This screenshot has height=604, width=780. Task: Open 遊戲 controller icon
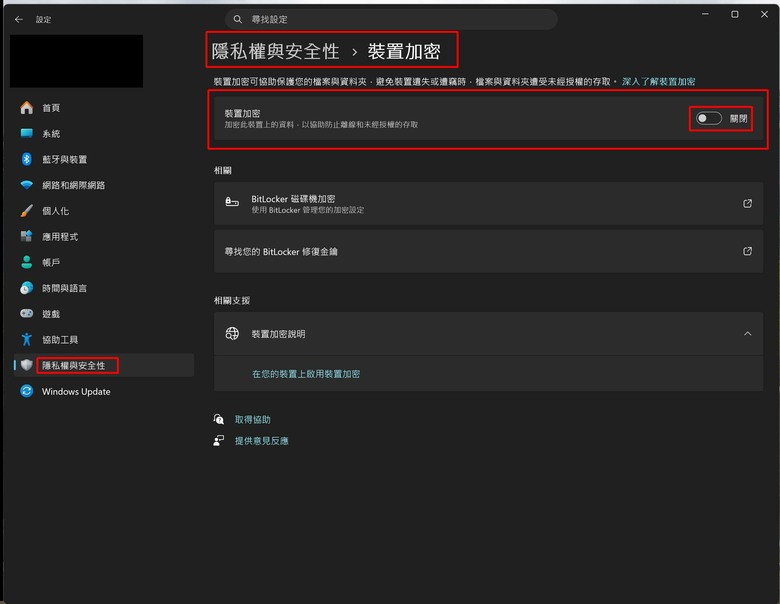(27, 313)
